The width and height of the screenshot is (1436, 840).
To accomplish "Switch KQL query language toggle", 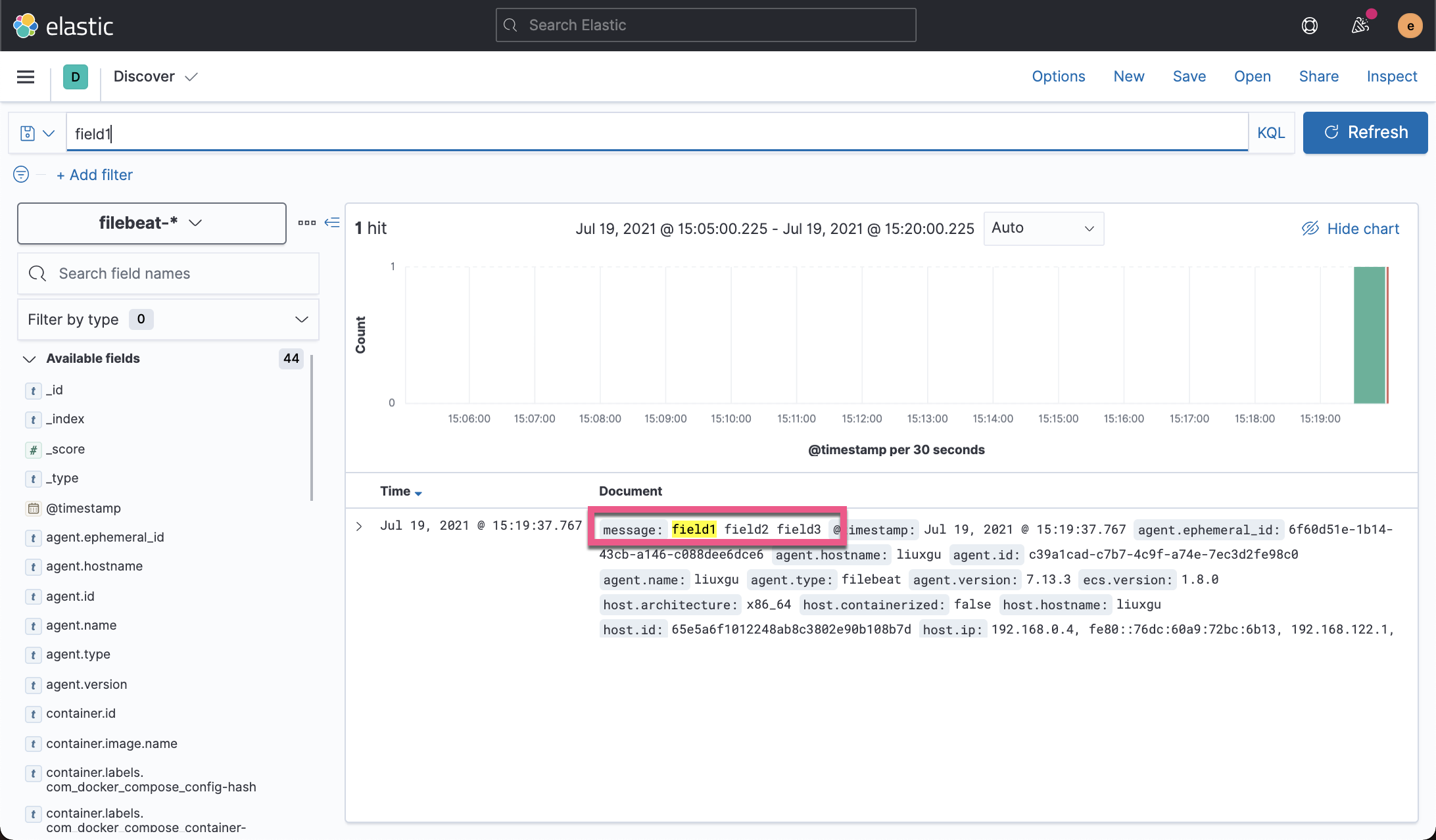I will 1270,133.
